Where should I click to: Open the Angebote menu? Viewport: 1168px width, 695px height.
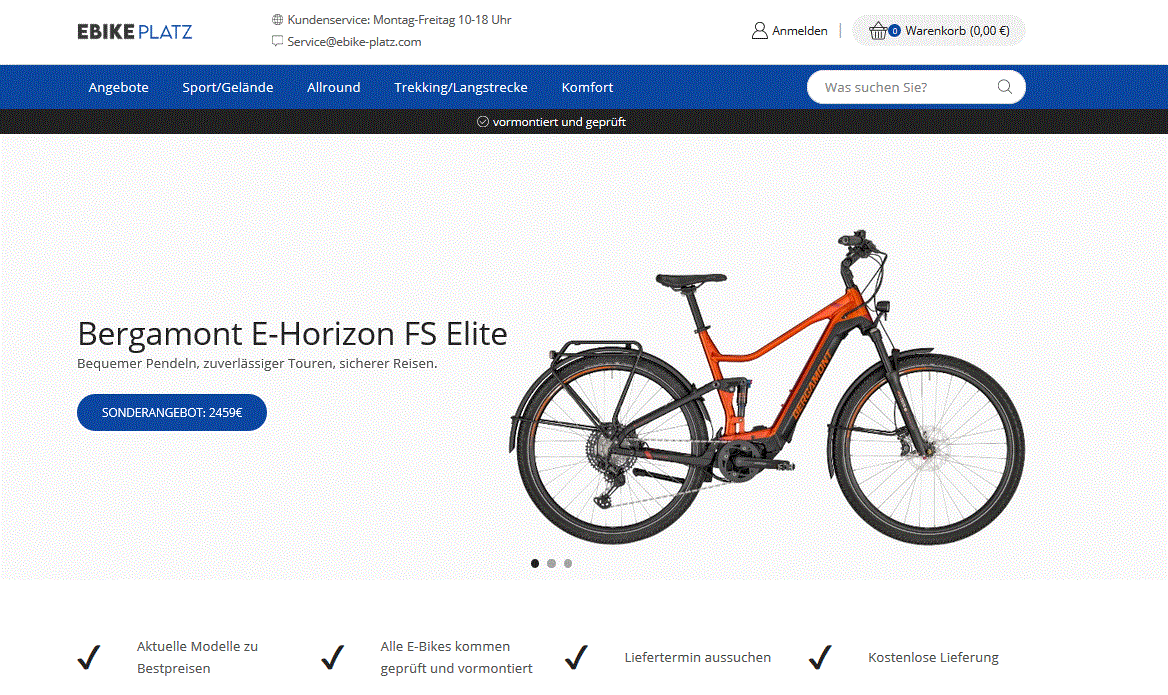[x=118, y=87]
